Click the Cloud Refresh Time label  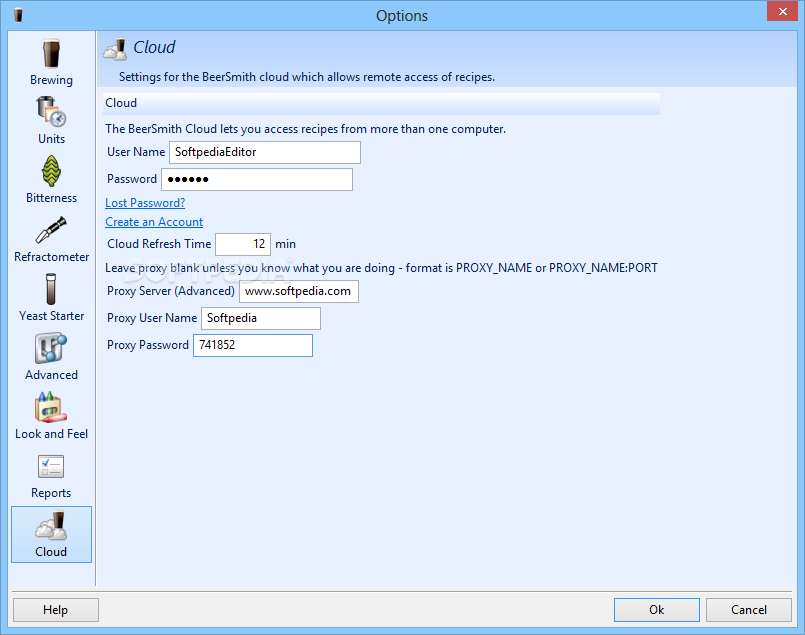click(x=159, y=244)
